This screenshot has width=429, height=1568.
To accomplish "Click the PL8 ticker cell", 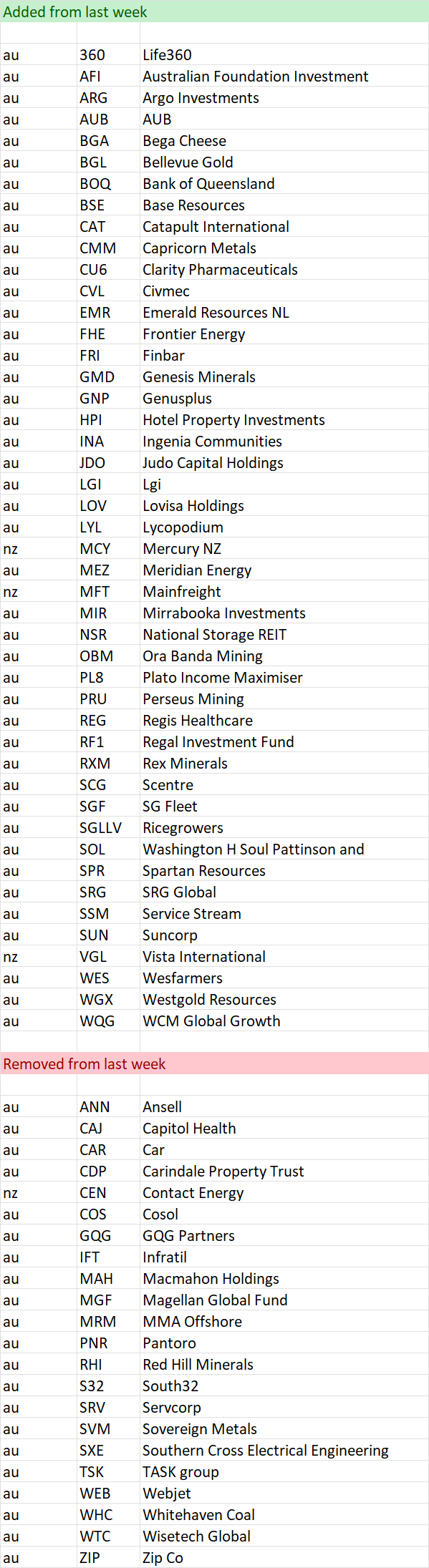I will pos(108,677).
